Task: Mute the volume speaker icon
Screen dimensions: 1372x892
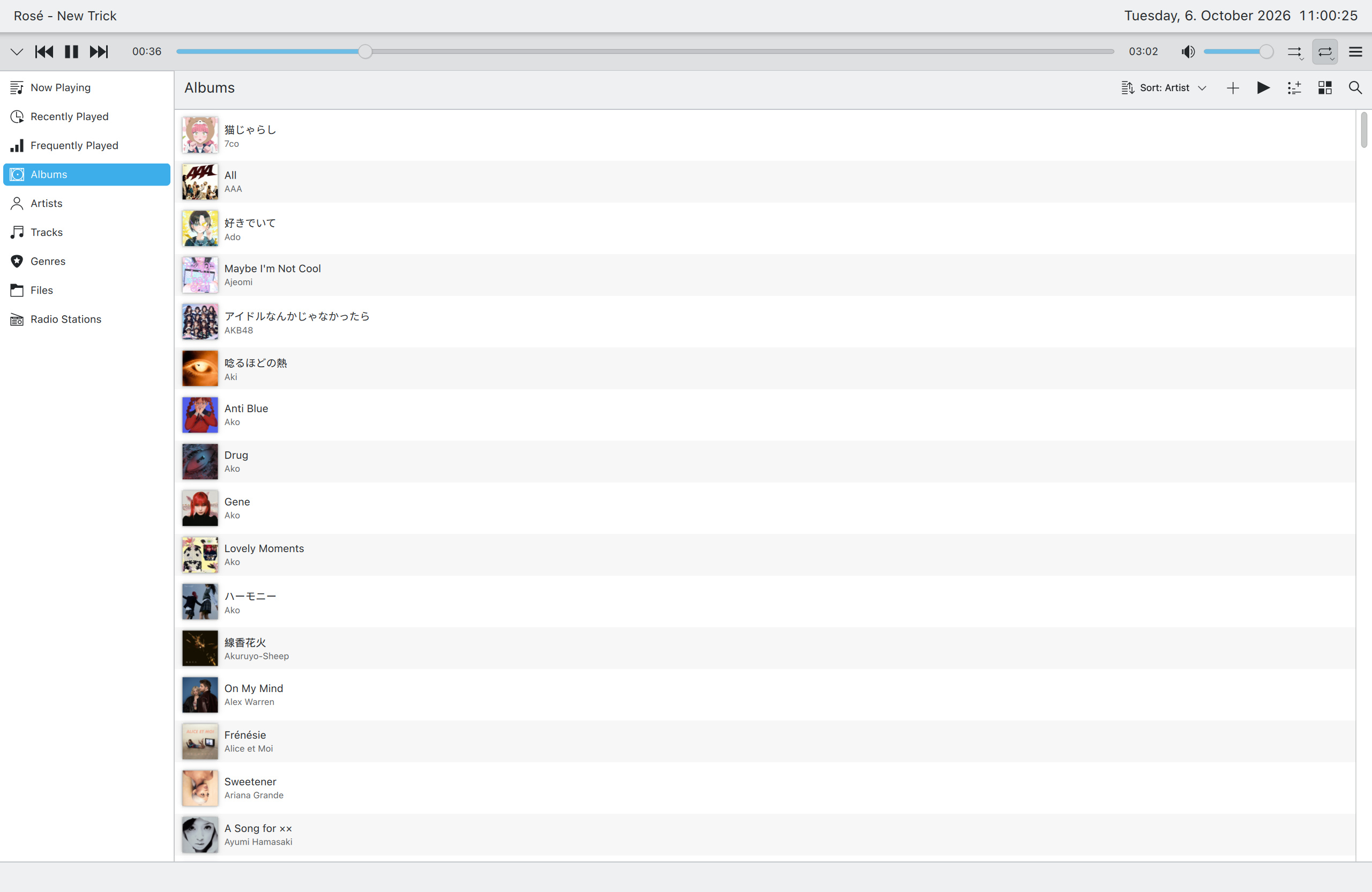Action: (x=1188, y=52)
